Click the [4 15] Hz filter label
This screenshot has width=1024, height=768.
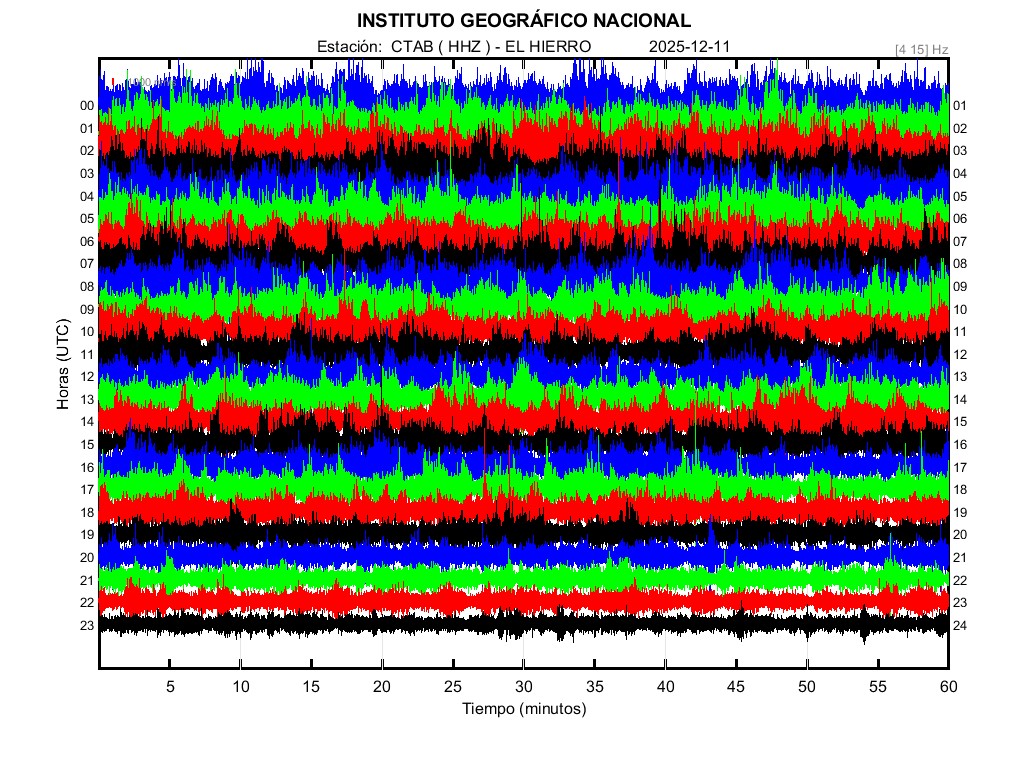922,49
